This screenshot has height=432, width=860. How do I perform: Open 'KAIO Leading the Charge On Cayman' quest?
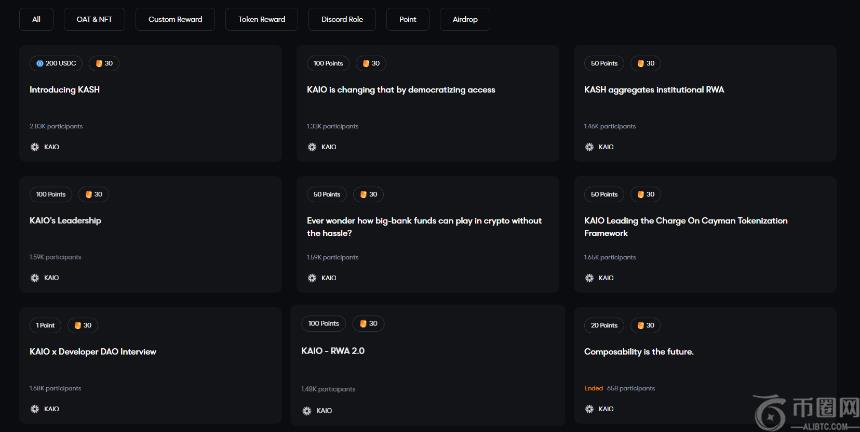coord(686,227)
